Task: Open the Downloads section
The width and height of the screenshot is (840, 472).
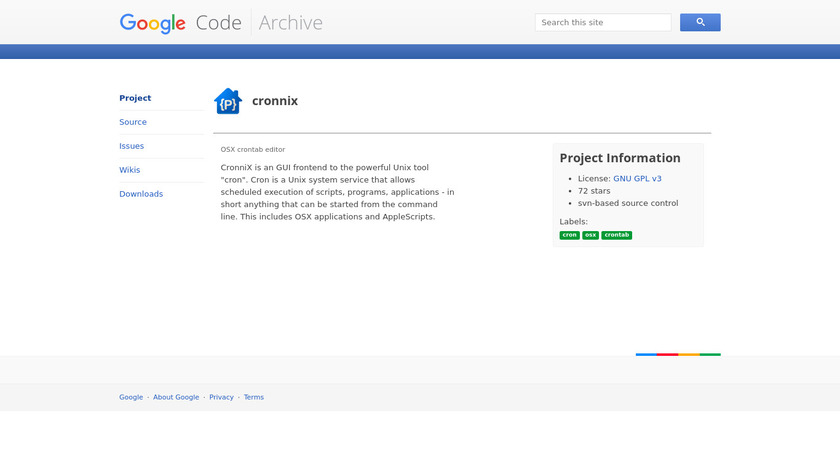Action: point(141,194)
